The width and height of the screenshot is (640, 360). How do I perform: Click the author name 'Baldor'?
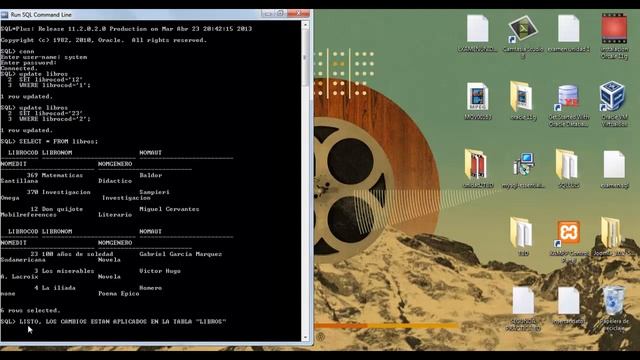151,175
